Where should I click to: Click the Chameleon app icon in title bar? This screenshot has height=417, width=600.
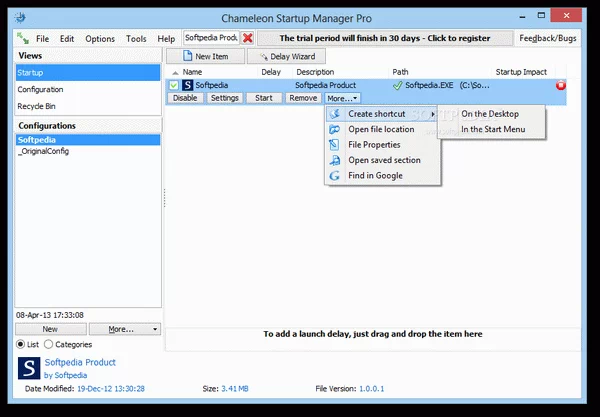click(20, 18)
